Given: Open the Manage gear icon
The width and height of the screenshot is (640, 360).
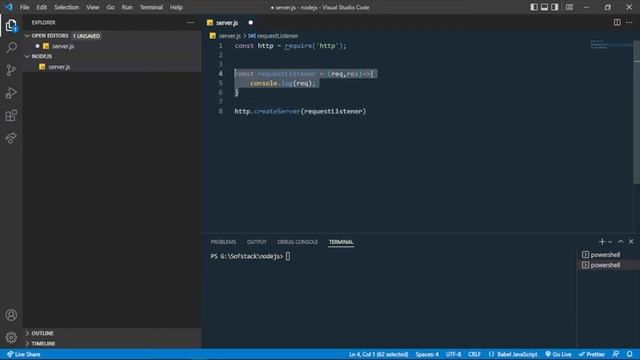Looking at the screenshot, I should coord(11,337).
